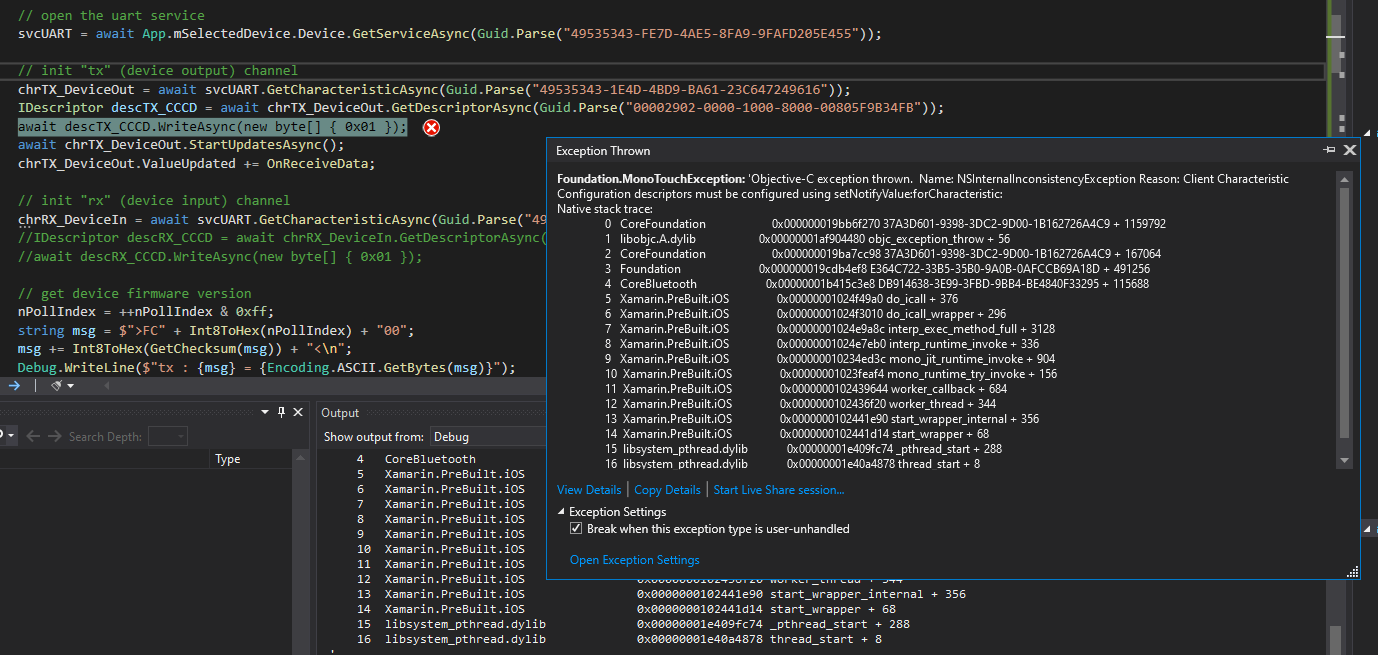
Task: Click 'Show output from:' label
Action: (x=373, y=437)
